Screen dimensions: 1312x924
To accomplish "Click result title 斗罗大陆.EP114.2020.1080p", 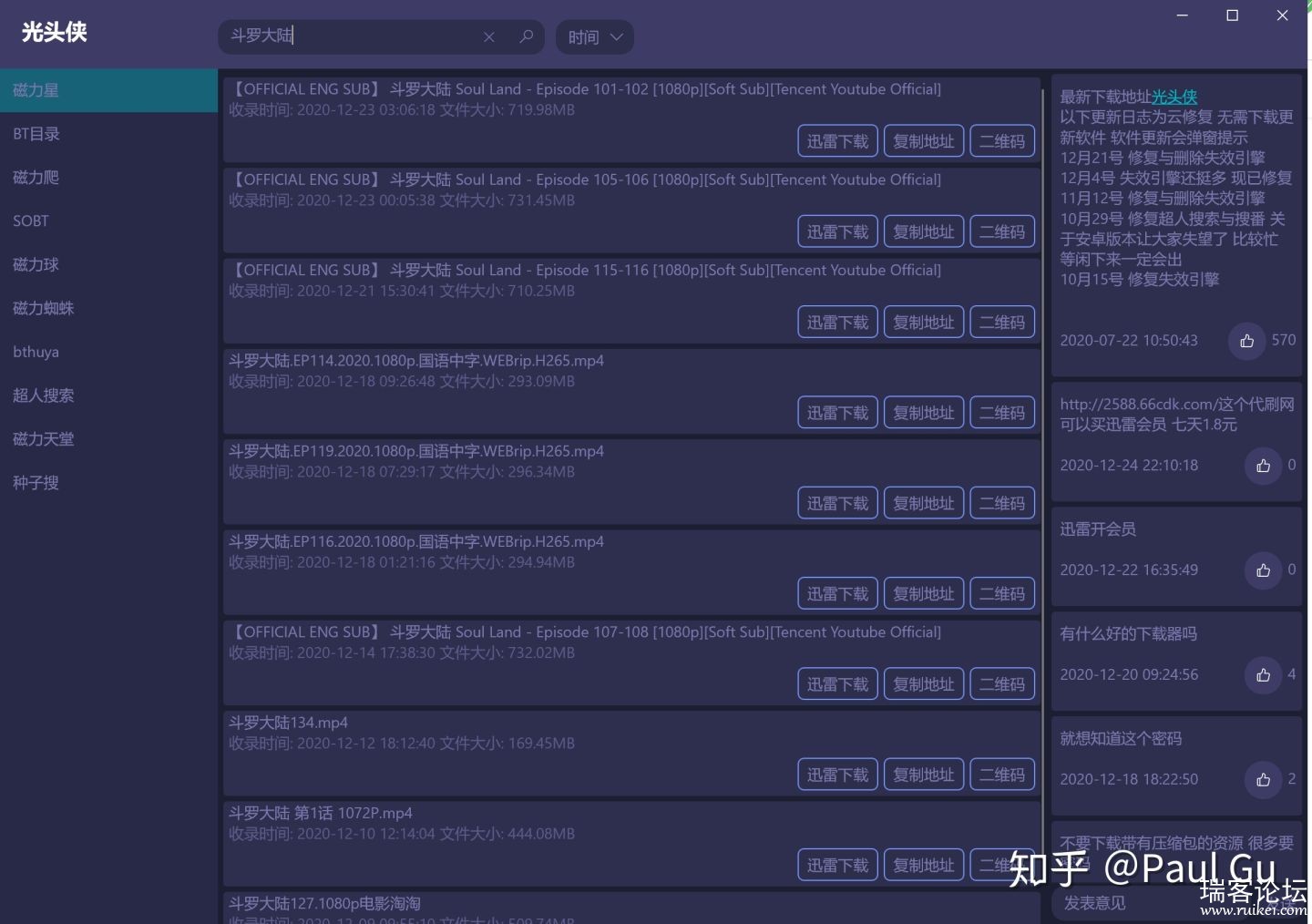I will (x=415, y=361).
